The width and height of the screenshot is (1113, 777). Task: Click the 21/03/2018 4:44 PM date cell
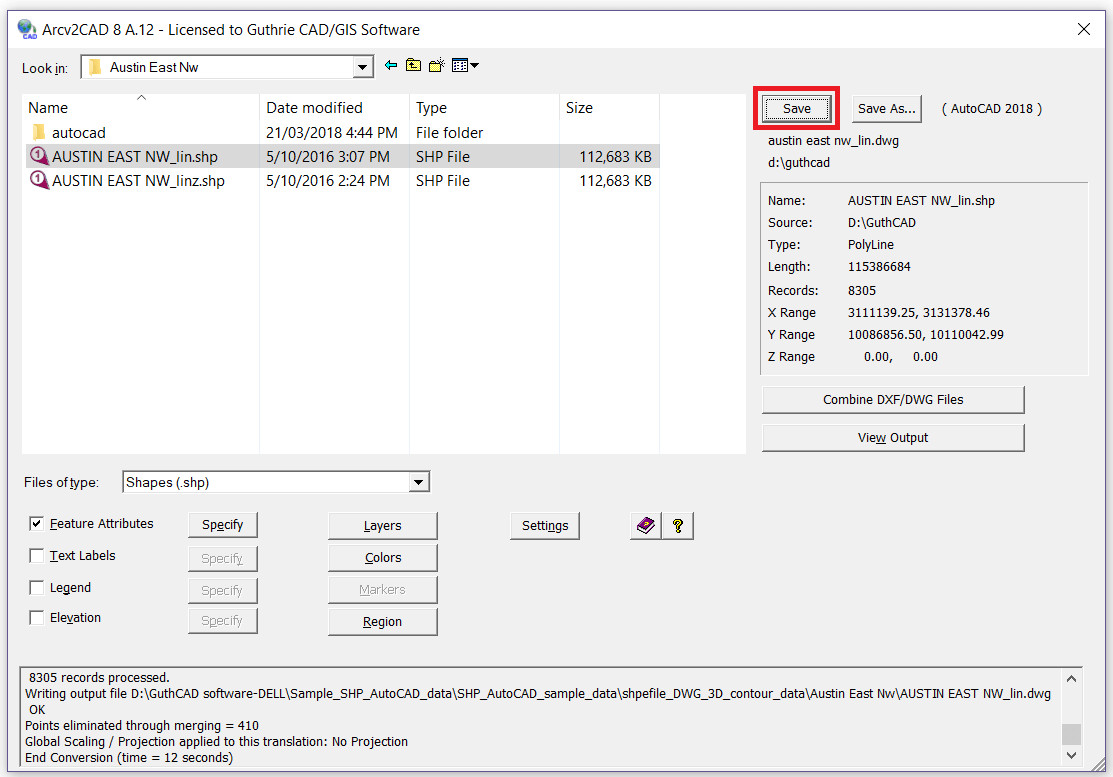331,133
